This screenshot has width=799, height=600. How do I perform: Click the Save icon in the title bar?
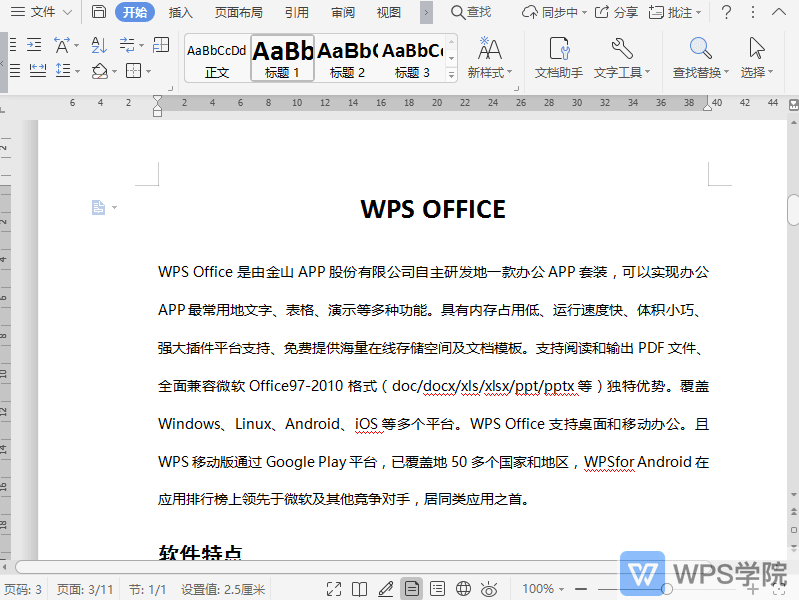tap(98, 12)
